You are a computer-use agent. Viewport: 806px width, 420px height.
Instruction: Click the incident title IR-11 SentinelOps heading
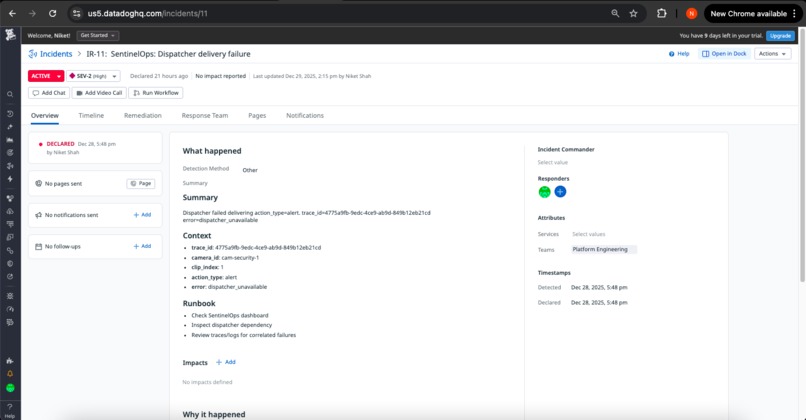[x=168, y=54]
